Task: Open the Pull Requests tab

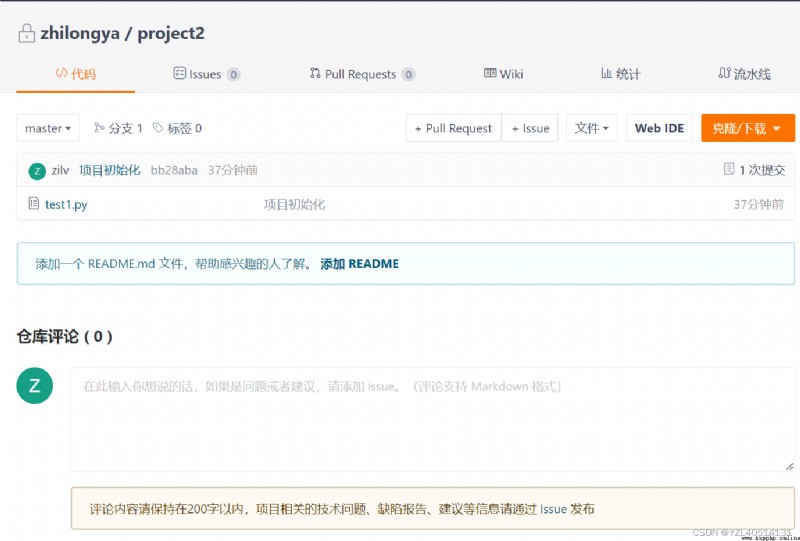Action: click(362, 75)
